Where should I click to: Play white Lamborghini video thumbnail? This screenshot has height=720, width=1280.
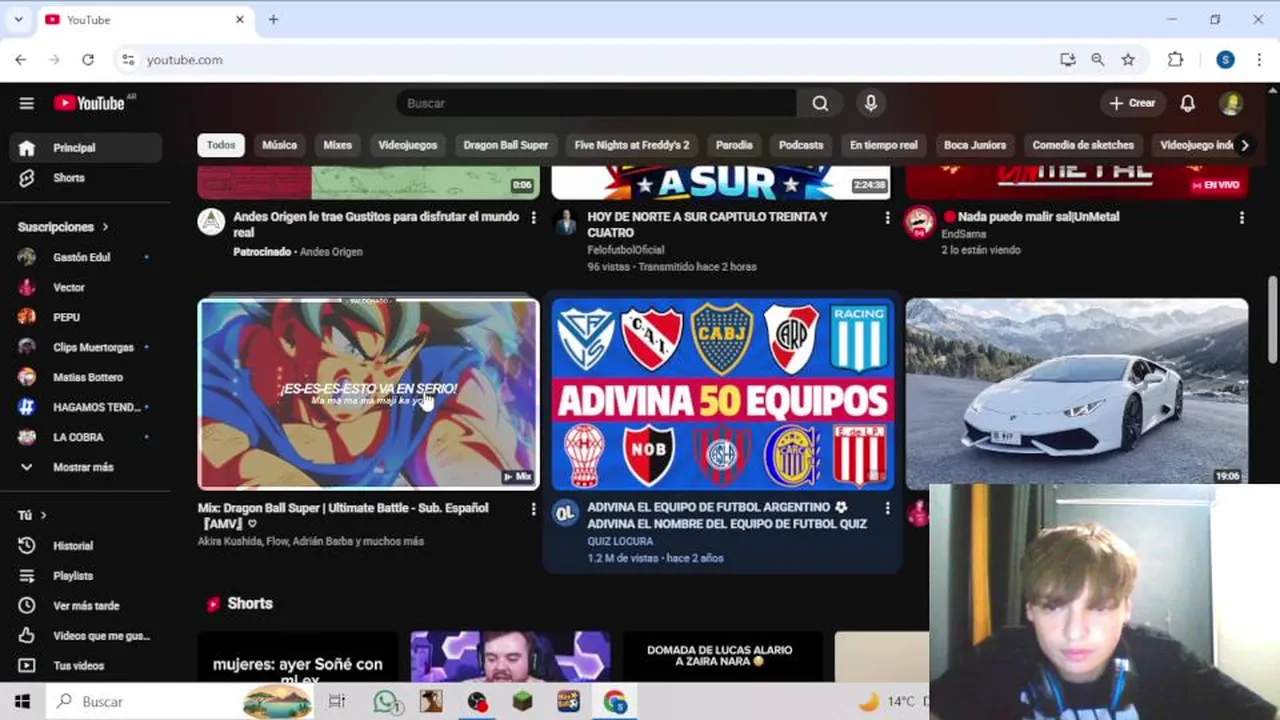tap(1076, 391)
